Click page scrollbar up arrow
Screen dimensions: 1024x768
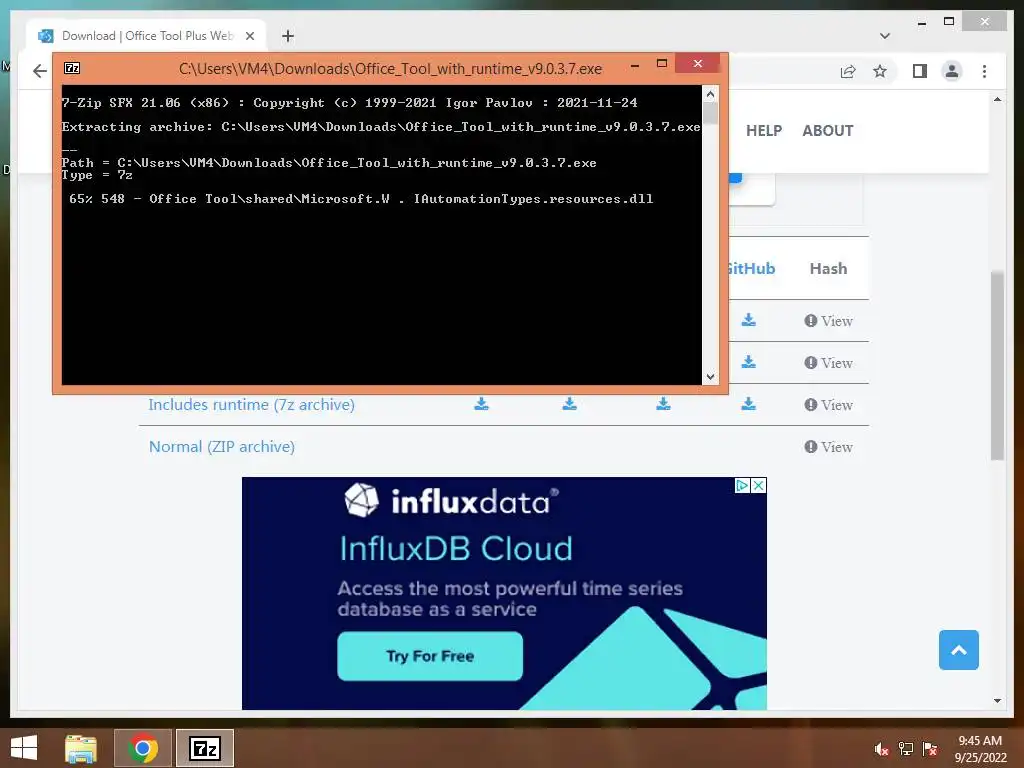(997, 100)
